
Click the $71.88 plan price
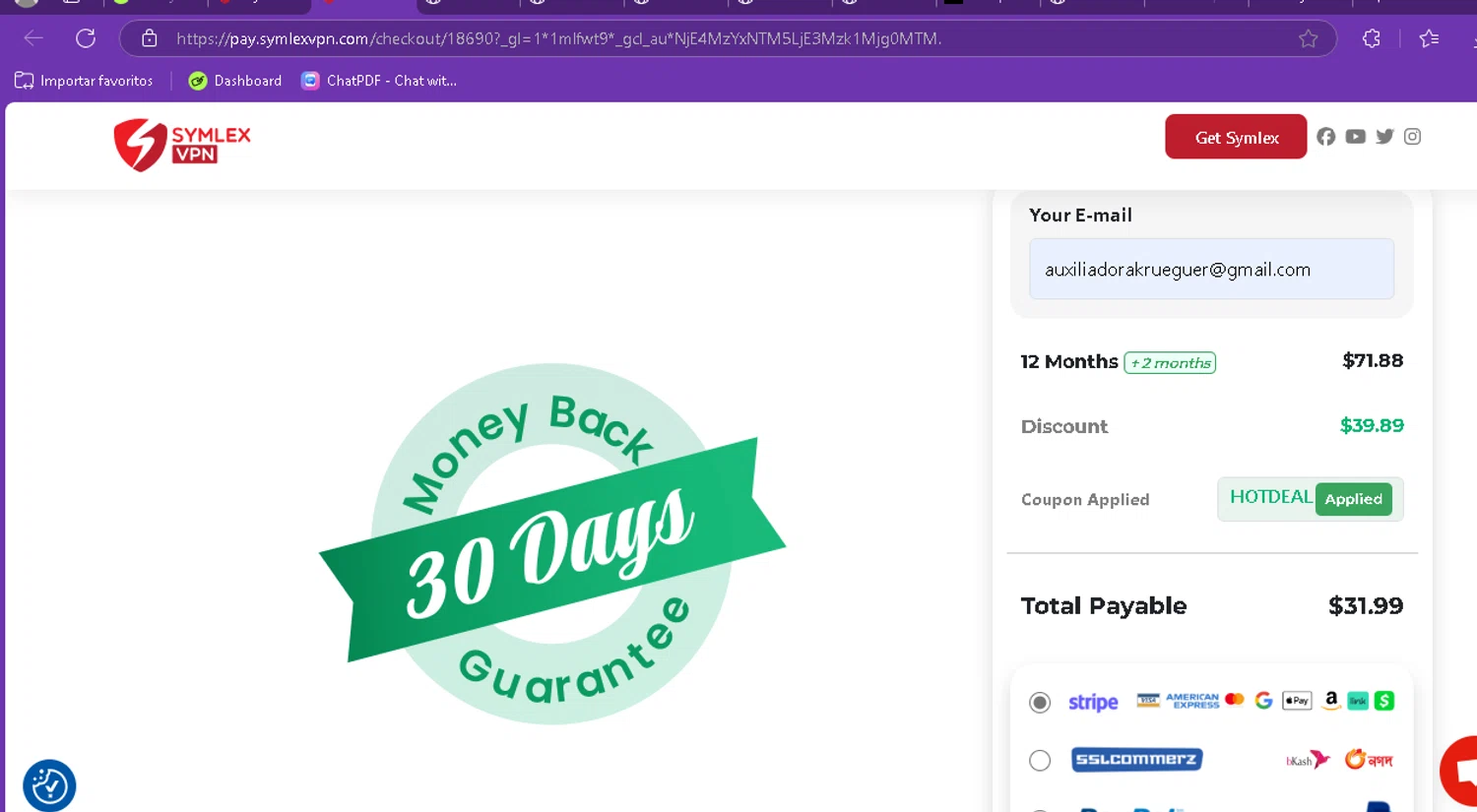click(x=1373, y=360)
